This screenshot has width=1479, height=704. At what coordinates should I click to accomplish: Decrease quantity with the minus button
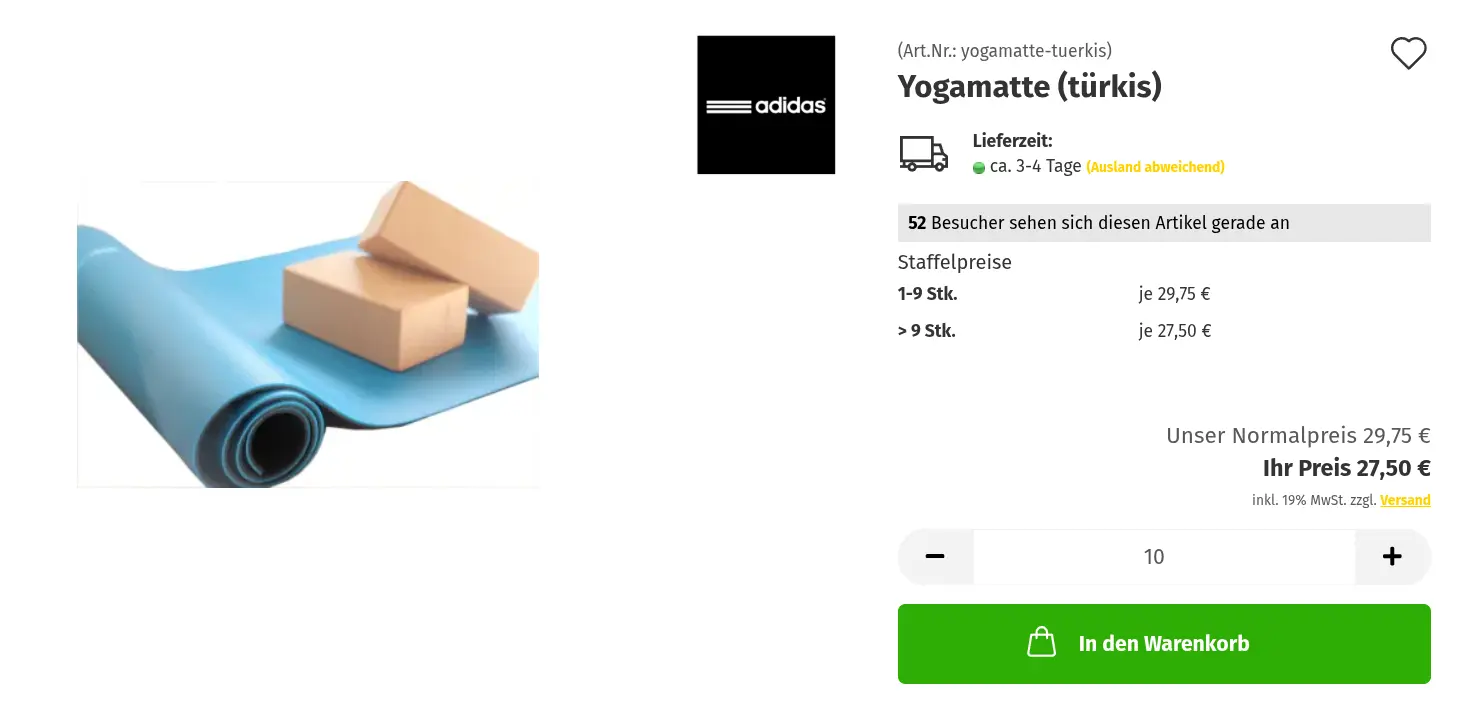(x=935, y=557)
